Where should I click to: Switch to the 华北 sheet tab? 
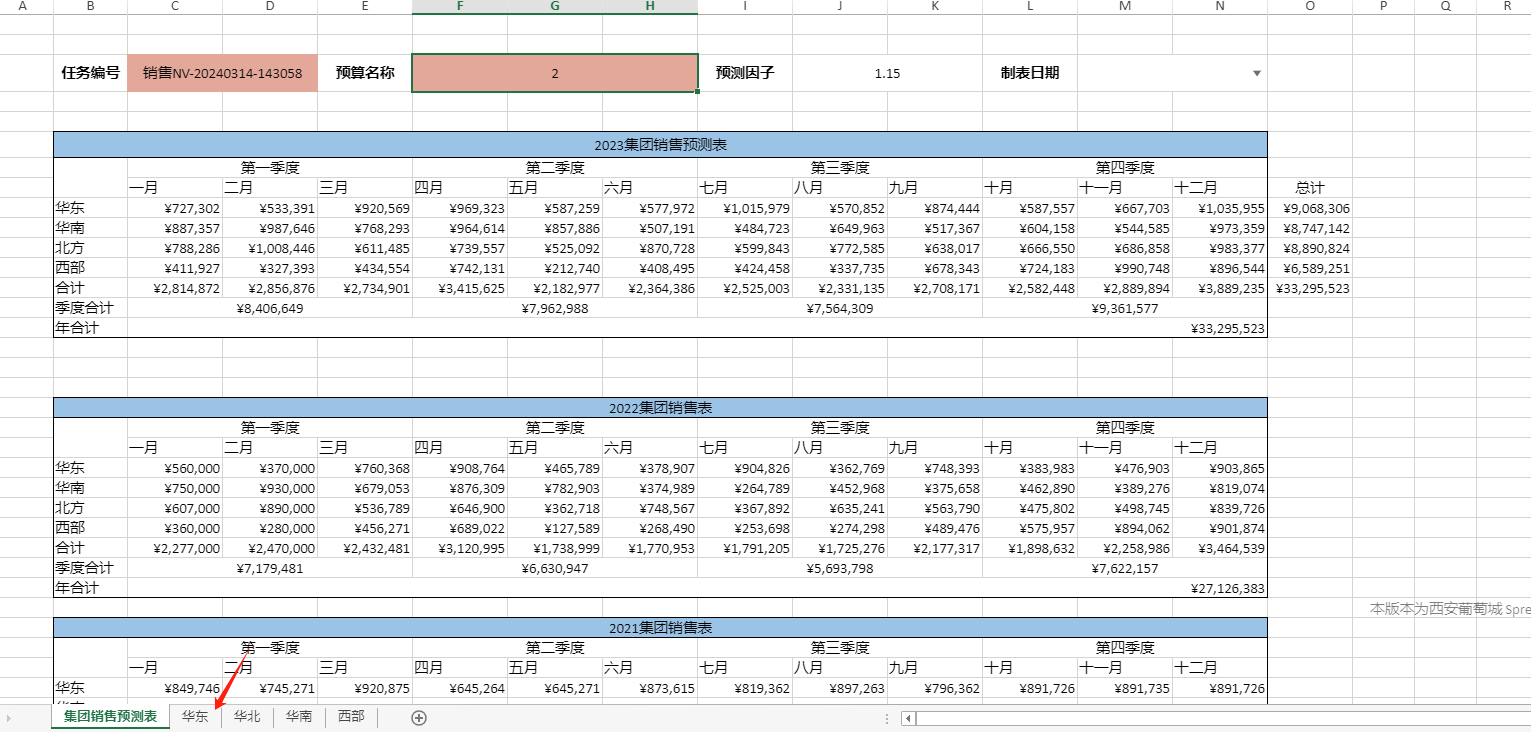point(247,716)
